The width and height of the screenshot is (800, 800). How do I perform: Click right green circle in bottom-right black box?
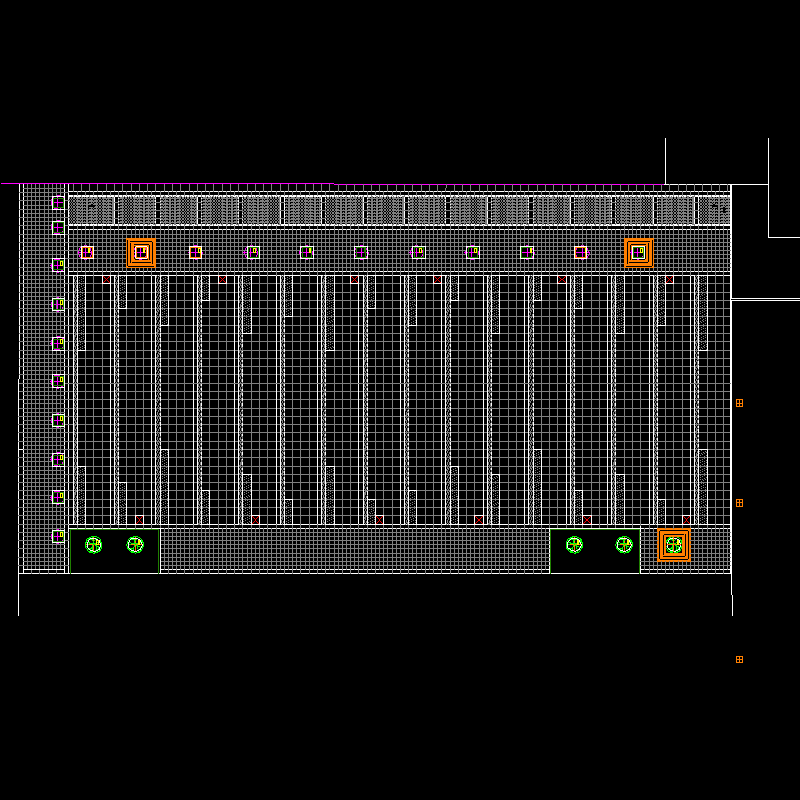click(x=624, y=545)
